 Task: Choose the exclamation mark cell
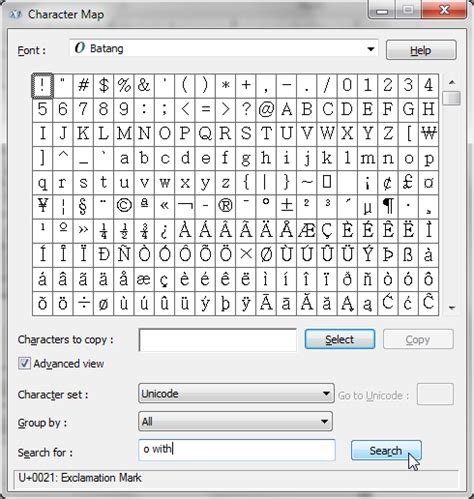pyautogui.click(x=42, y=86)
